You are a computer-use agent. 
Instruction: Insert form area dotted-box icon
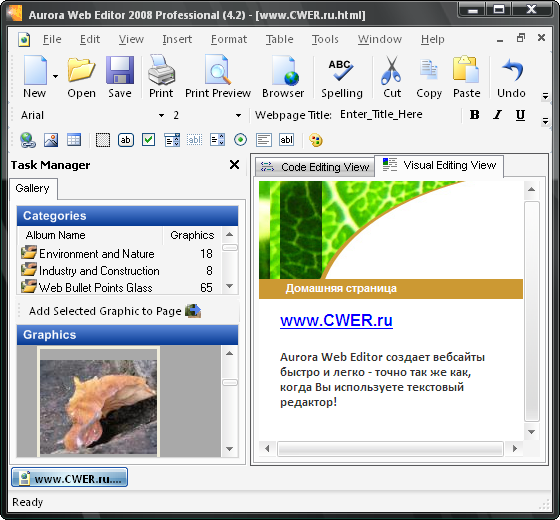pos(103,140)
